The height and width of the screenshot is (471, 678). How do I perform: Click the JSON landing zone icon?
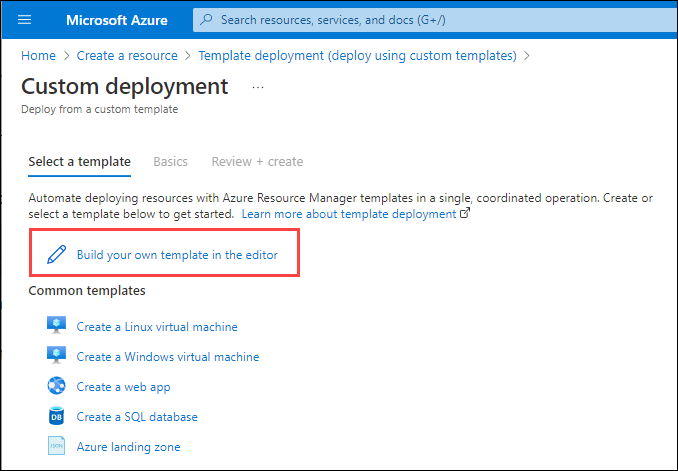(56, 446)
